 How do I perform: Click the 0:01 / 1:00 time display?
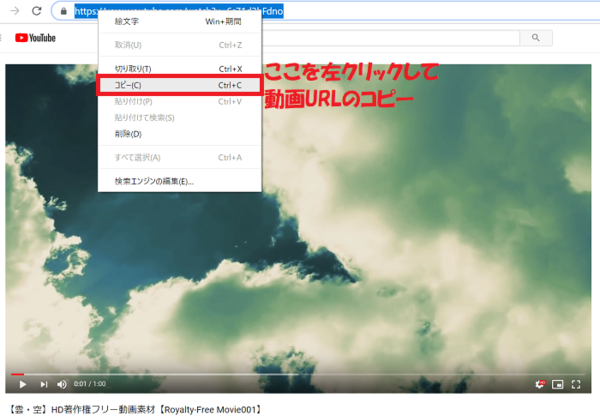[90, 384]
